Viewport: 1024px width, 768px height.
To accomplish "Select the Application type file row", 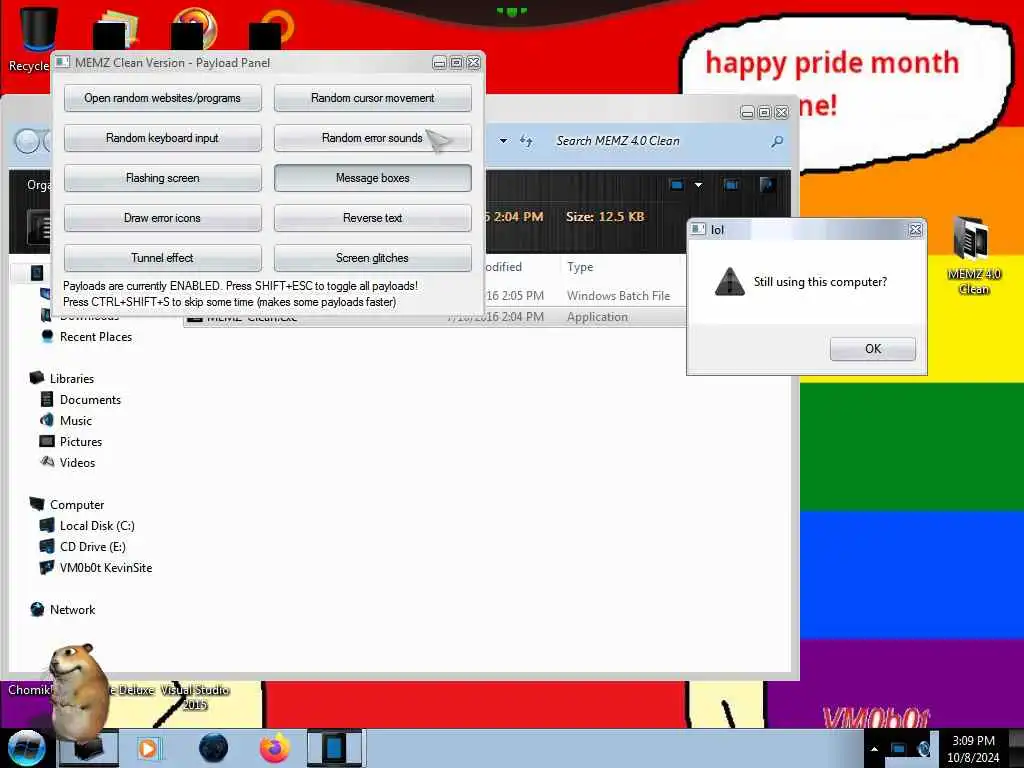I will (x=434, y=317).
